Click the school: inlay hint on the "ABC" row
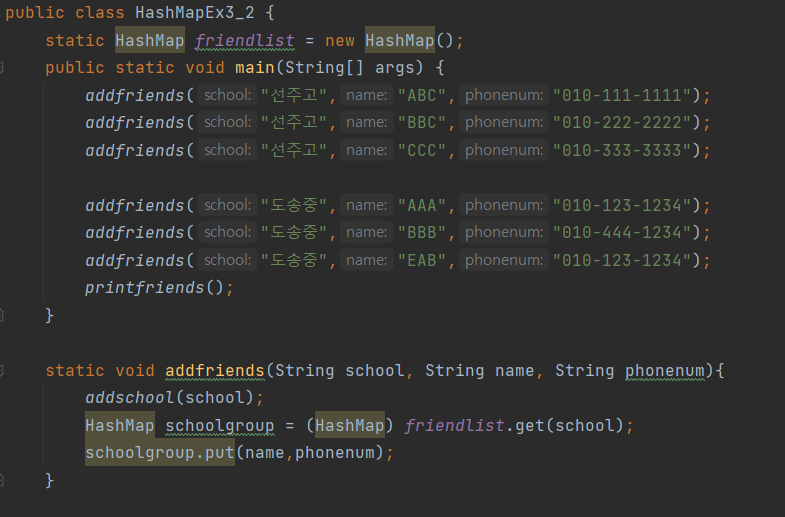Screen dimensions: 785x517 [x=227, y=95]
